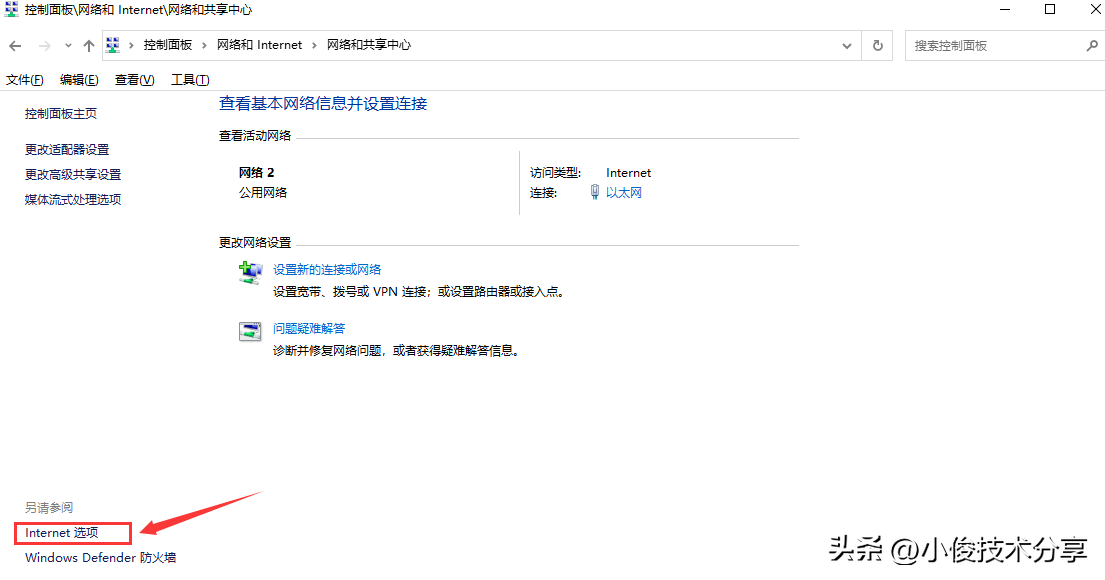Image resolution: width=1105 pixels, height=580 pixels.
Task: Click the Refresh button beside address bar
Action: 878,46
